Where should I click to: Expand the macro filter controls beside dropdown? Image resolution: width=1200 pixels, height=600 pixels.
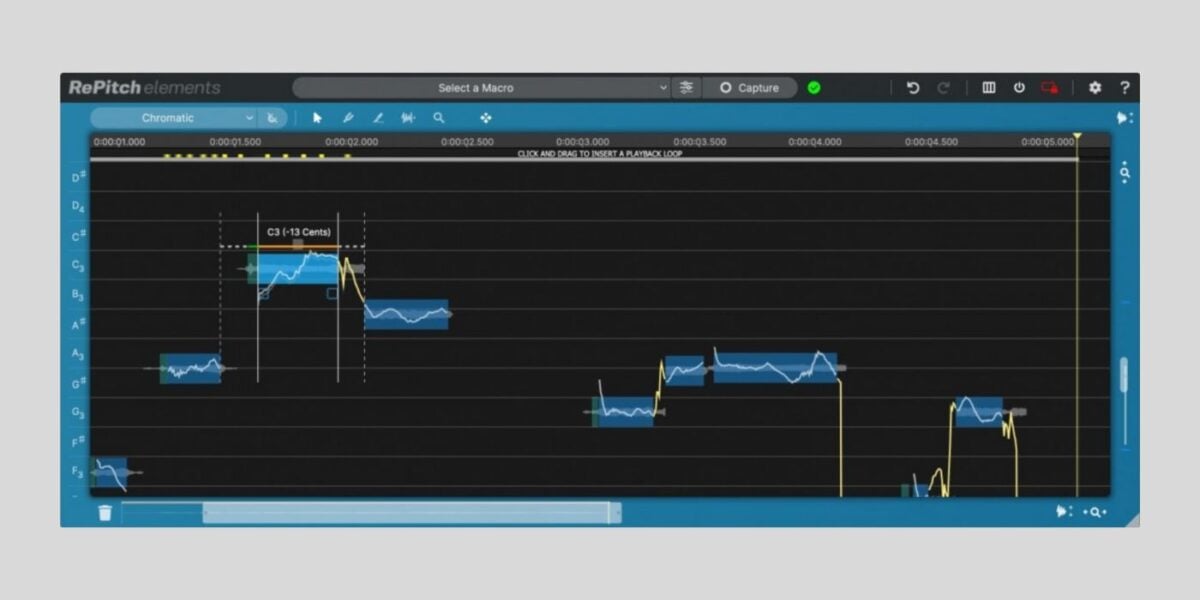click(x=686, y=88)
